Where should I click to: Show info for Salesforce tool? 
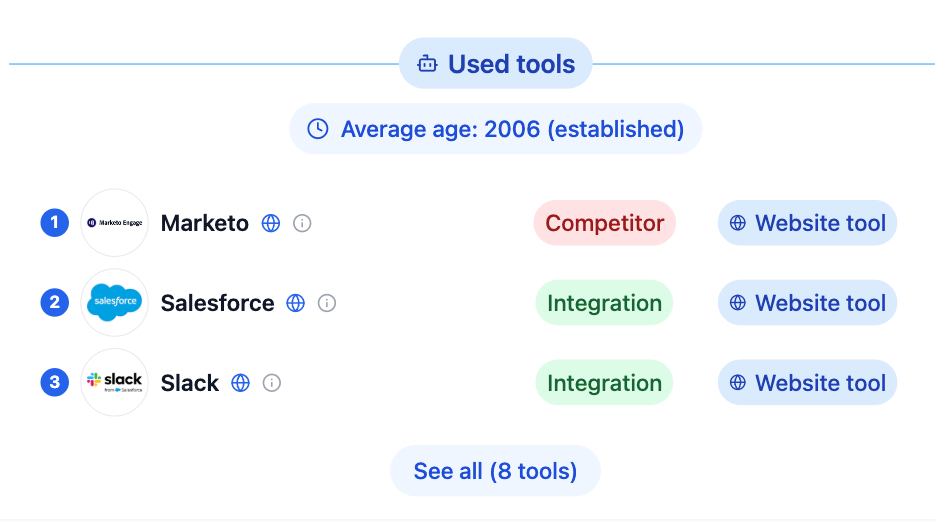(327, 303)
